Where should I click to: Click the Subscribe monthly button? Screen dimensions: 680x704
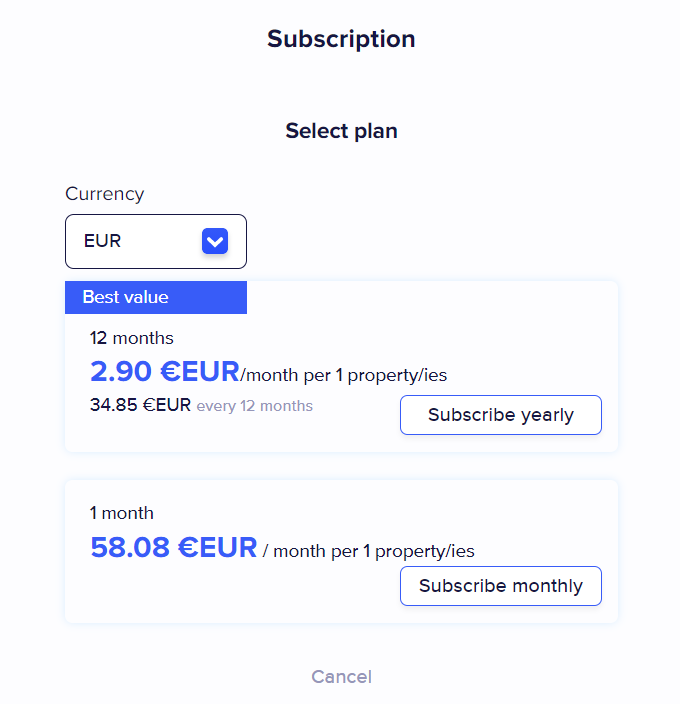(x=500, y=586)
